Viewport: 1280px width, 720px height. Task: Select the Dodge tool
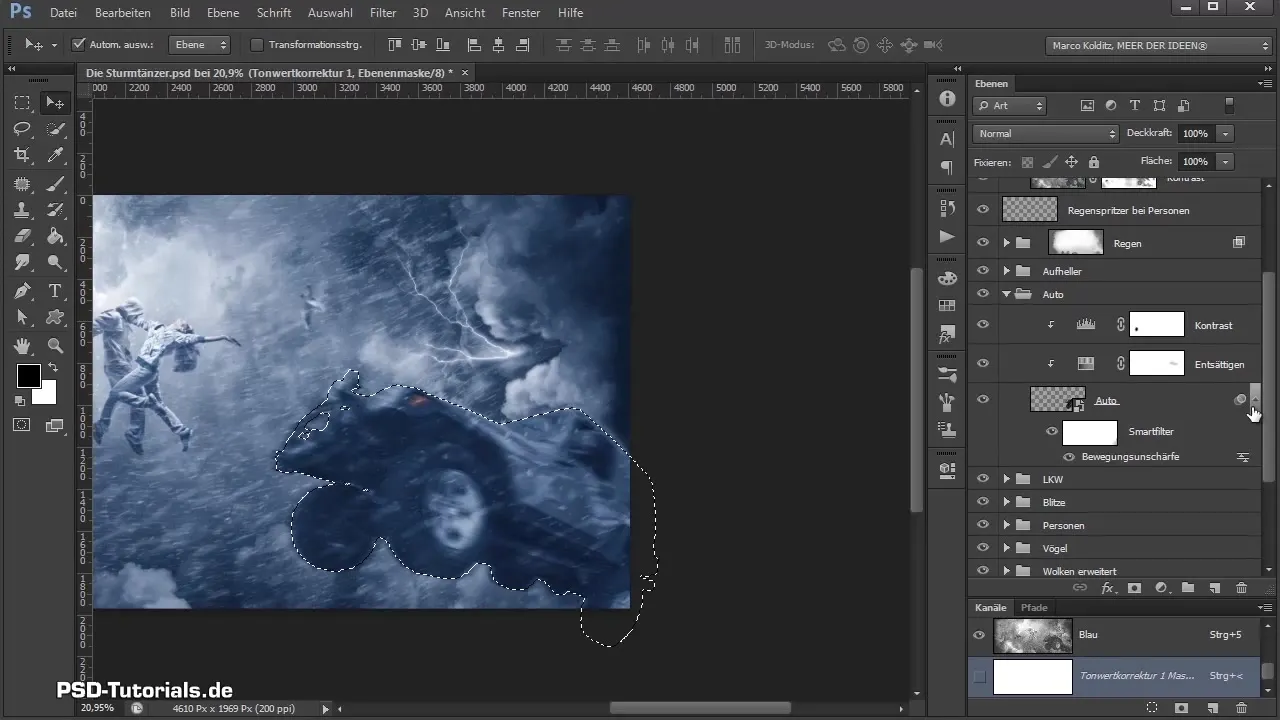pyautogui.click(x=55, y=264)
